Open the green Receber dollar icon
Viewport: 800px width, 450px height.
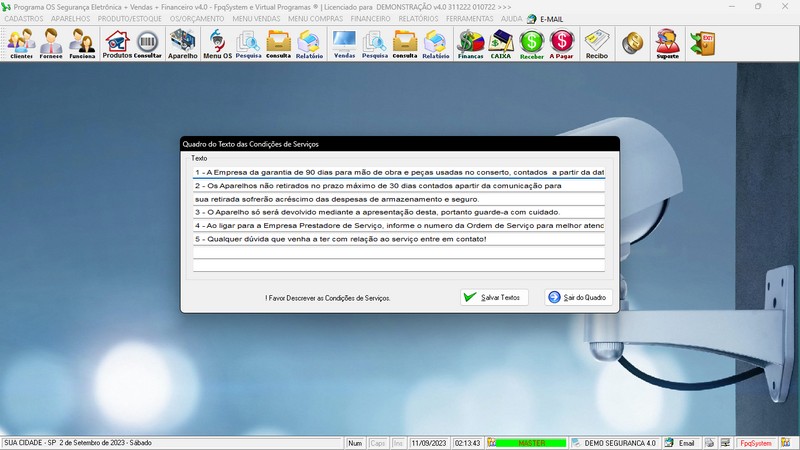(x=532, y=43)
